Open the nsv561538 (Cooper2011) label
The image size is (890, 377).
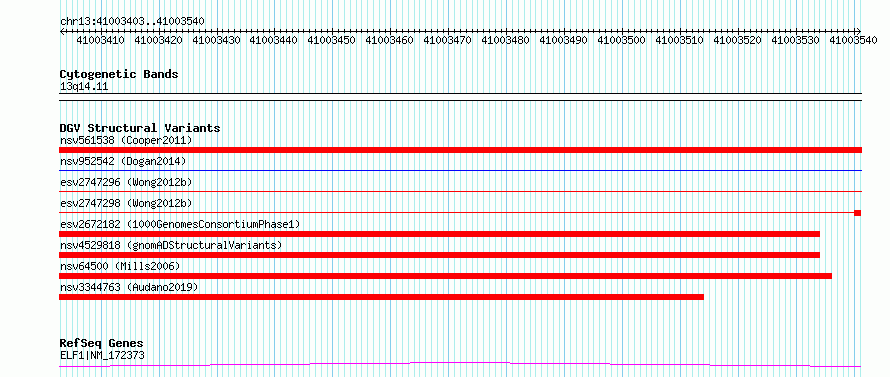pos(126,140)
